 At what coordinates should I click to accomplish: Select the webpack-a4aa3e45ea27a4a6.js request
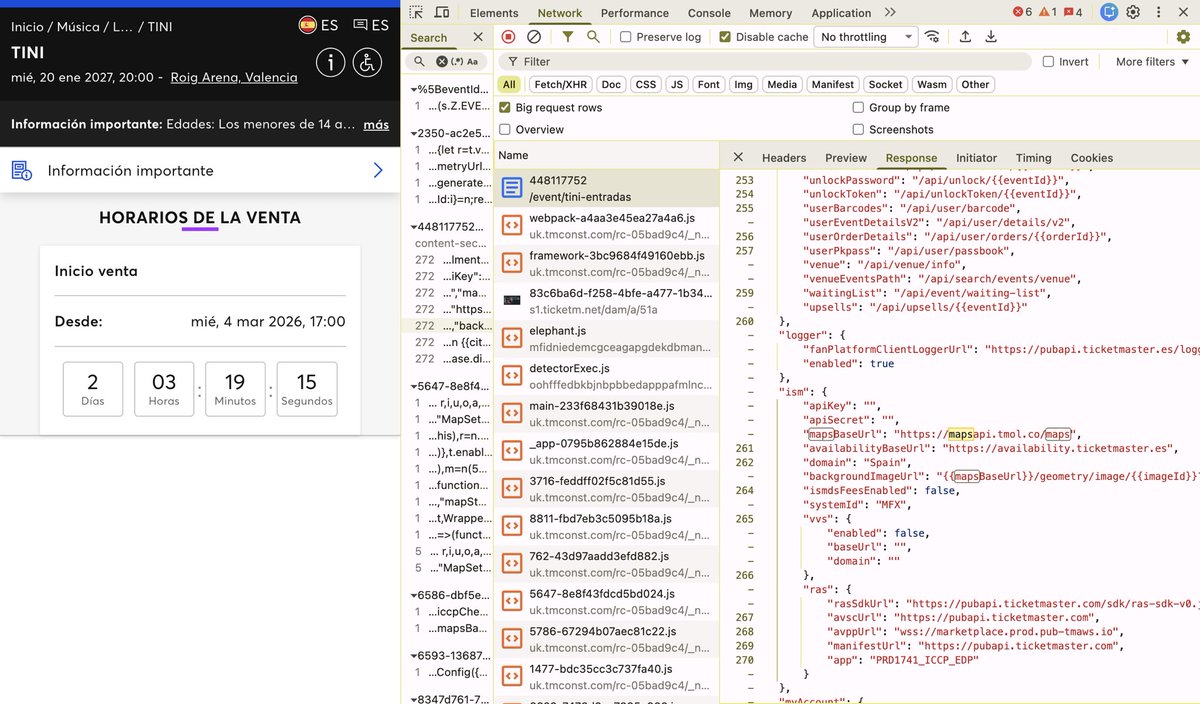tap(606, 225)
